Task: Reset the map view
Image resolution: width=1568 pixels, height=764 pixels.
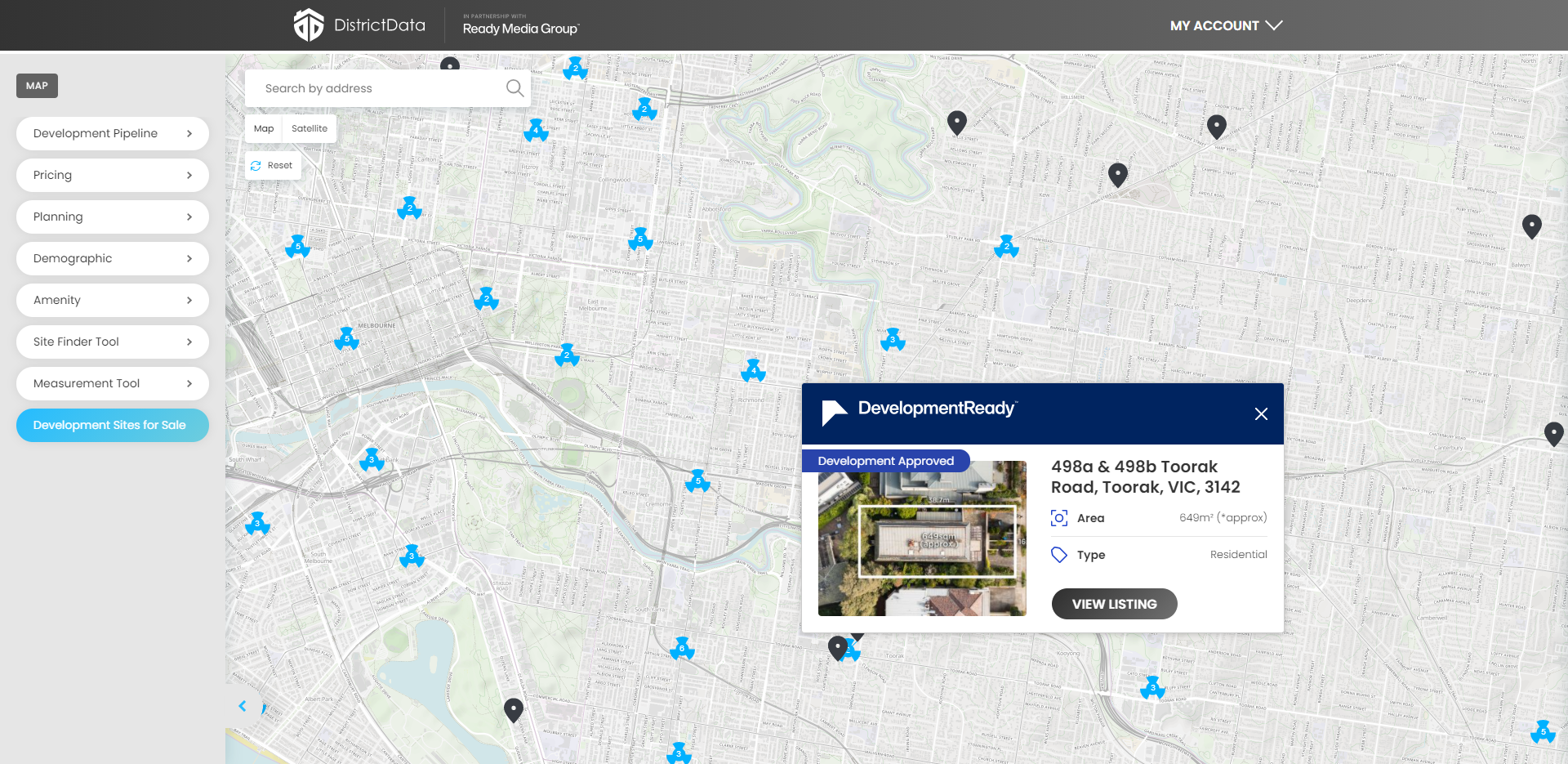Action: [x=273, y=165]
